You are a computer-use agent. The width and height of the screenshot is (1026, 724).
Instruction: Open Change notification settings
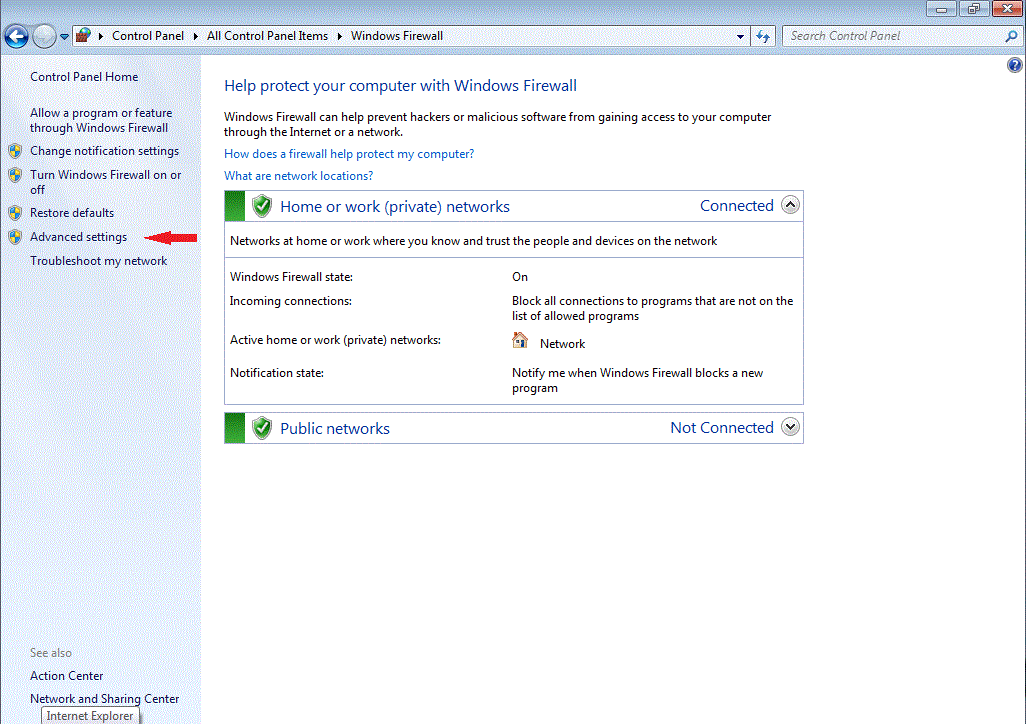point(104,151)
